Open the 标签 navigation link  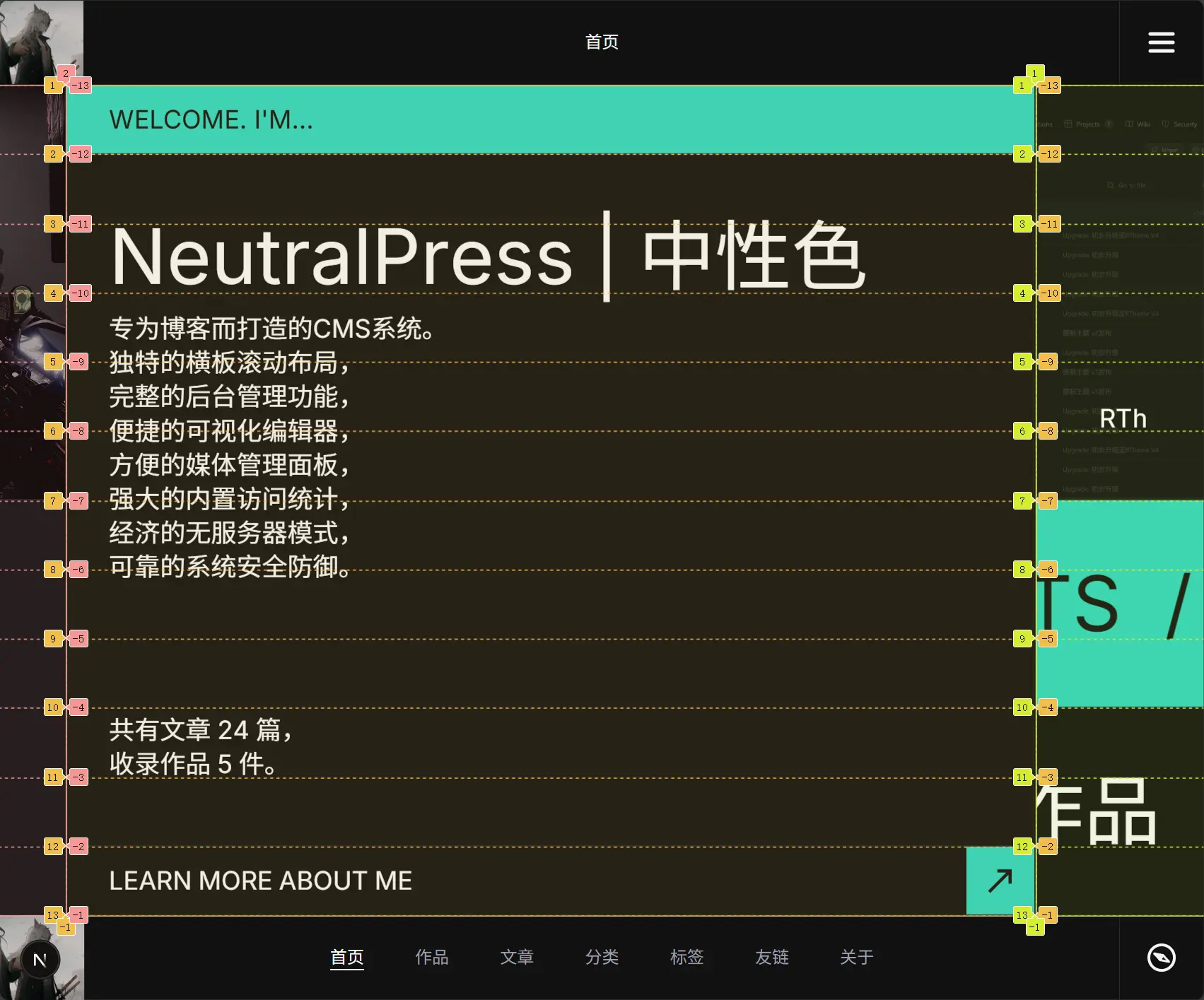point(686,957)
